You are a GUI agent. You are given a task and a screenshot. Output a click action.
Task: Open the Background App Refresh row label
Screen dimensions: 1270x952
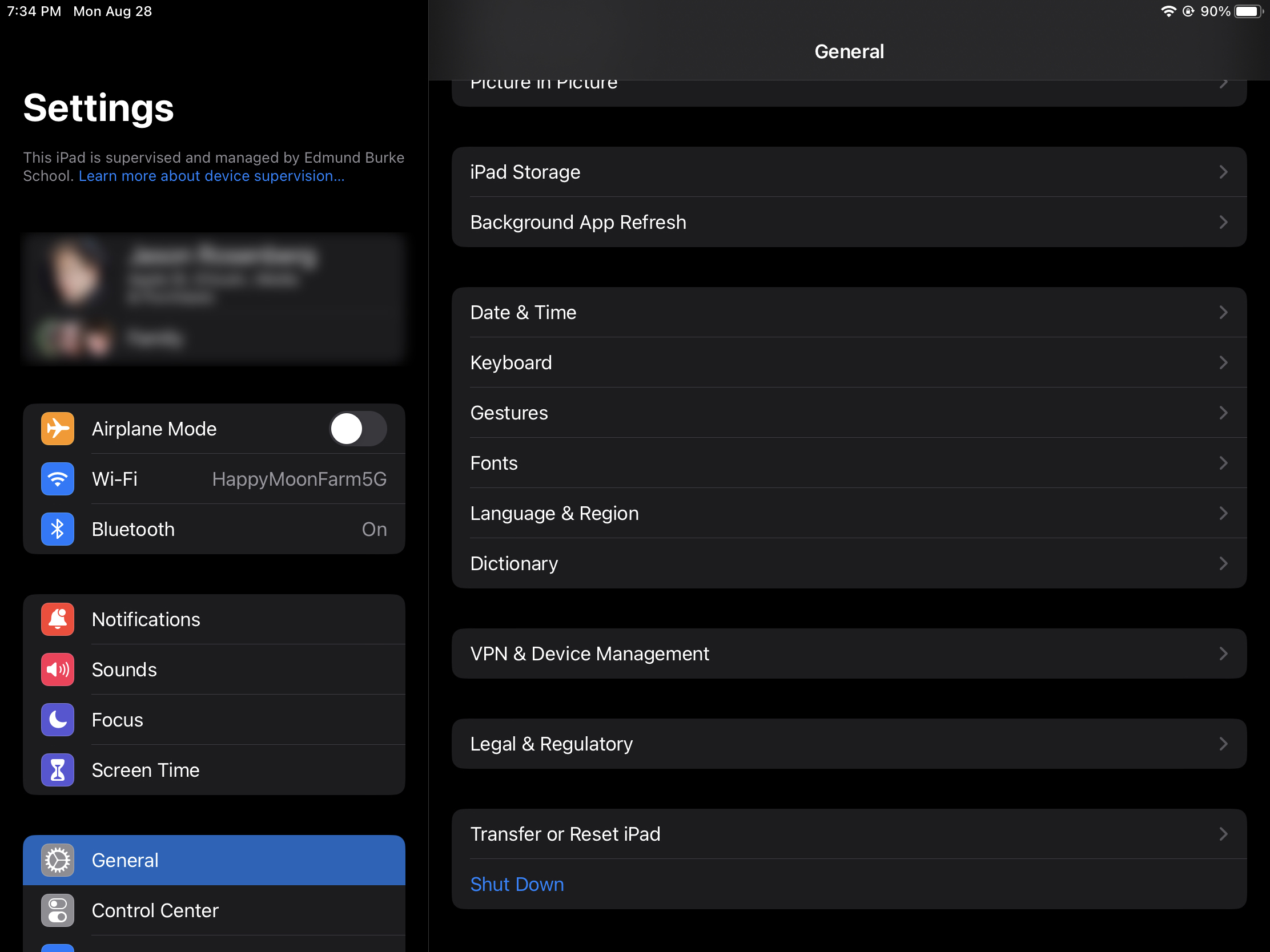(x=578, y=222)
